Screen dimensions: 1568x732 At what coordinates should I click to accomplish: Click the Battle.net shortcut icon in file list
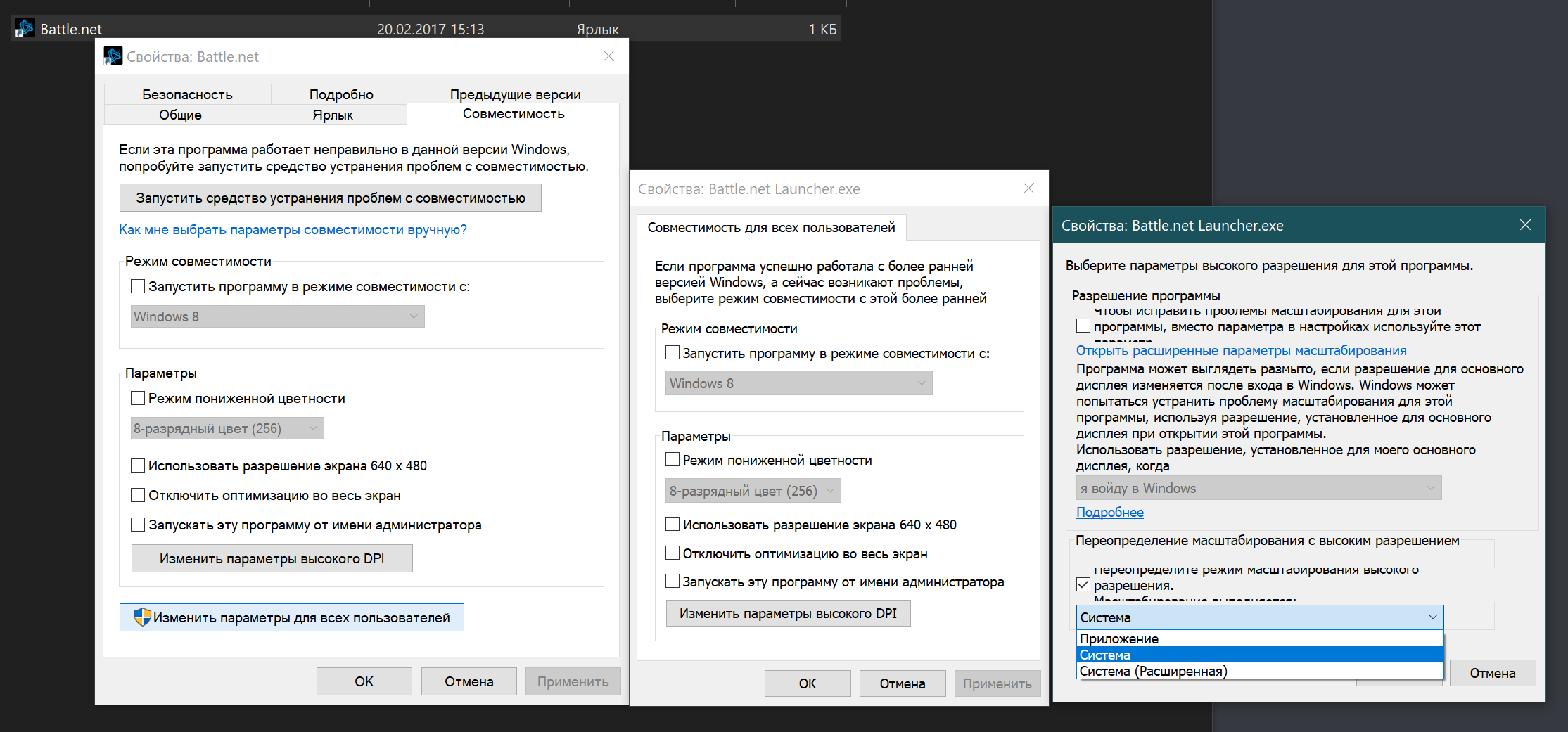[25, 29]
